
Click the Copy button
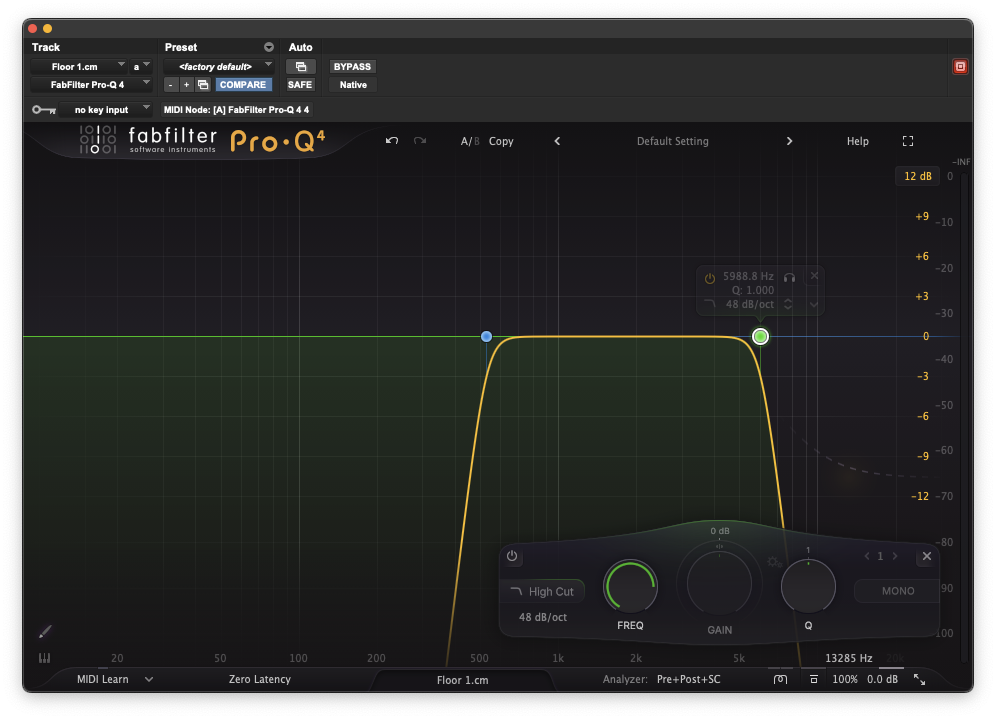tap(501, 141)
